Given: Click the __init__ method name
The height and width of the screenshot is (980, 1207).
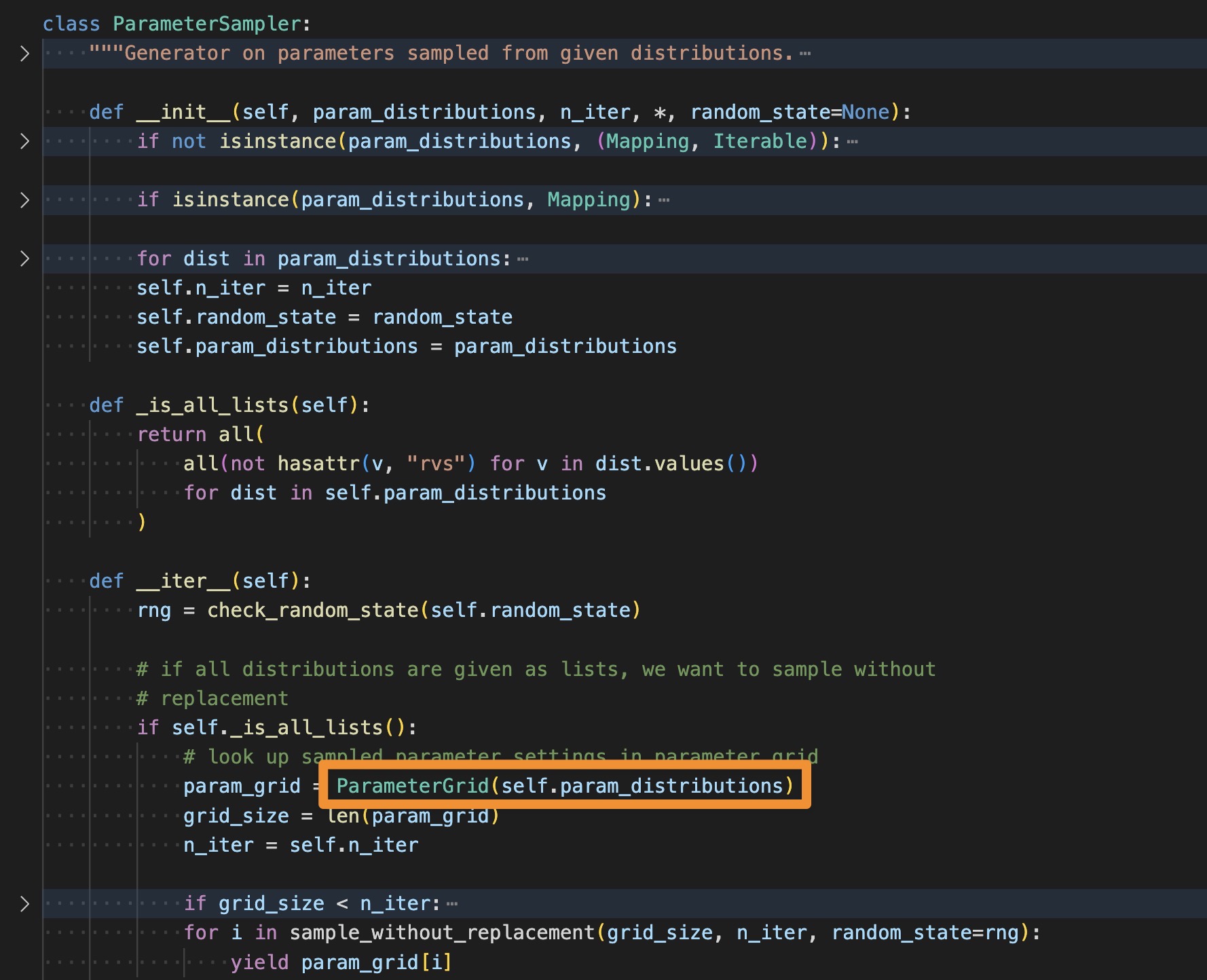Looking at the screenshot, I should click(x=185, y=111).
